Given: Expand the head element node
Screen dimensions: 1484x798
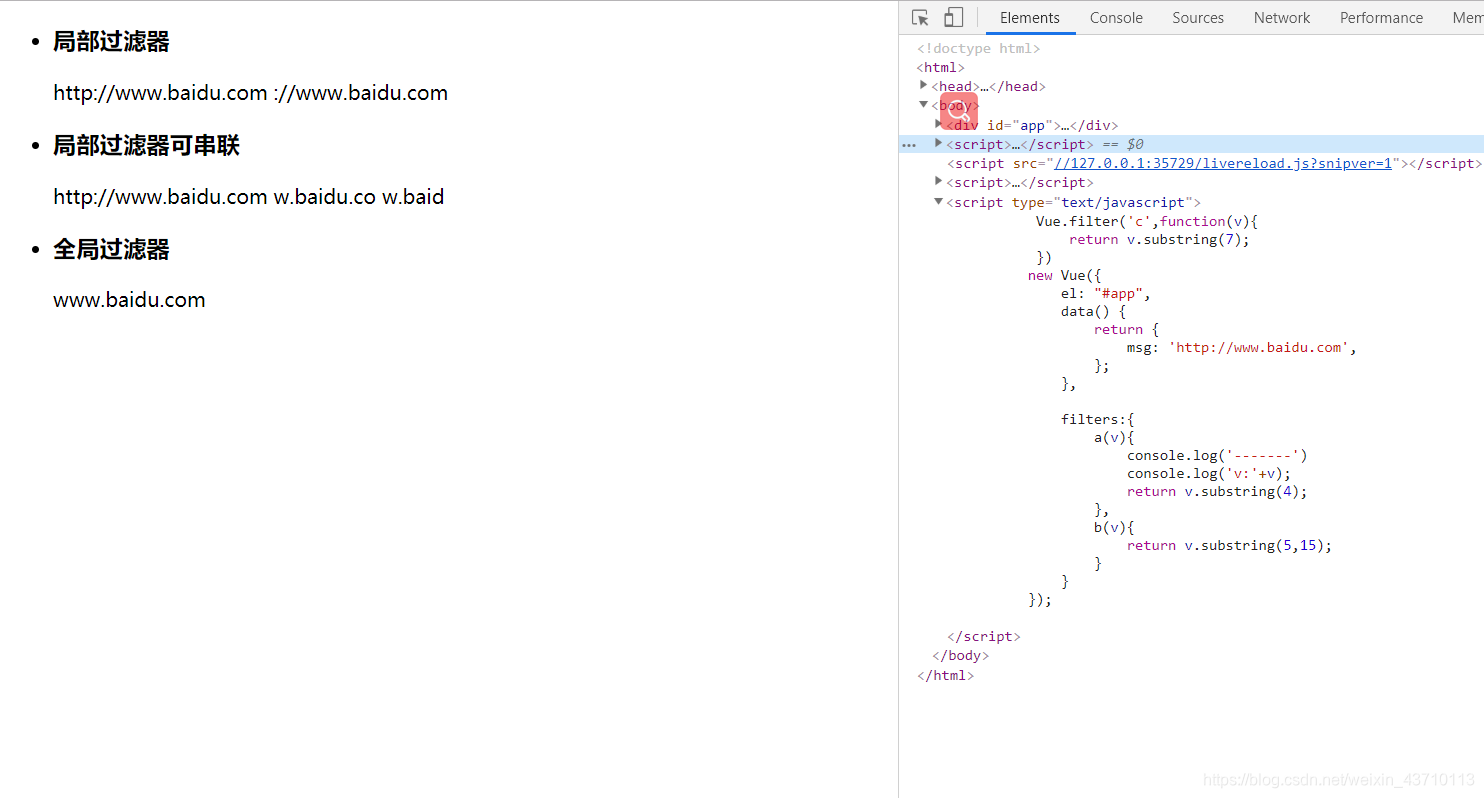Looking at the screenshot, I should [924, 86].
